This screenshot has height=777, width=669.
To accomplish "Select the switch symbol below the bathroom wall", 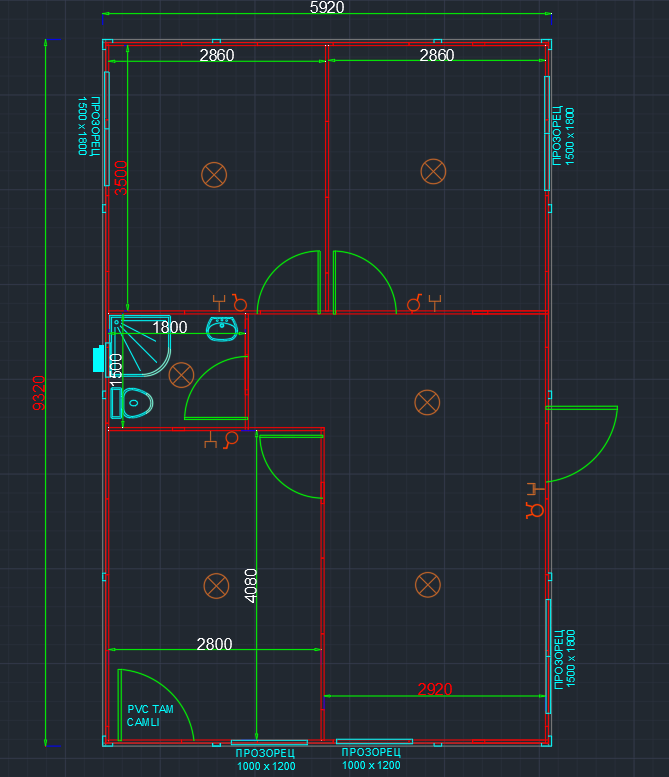I will [231, 440].
